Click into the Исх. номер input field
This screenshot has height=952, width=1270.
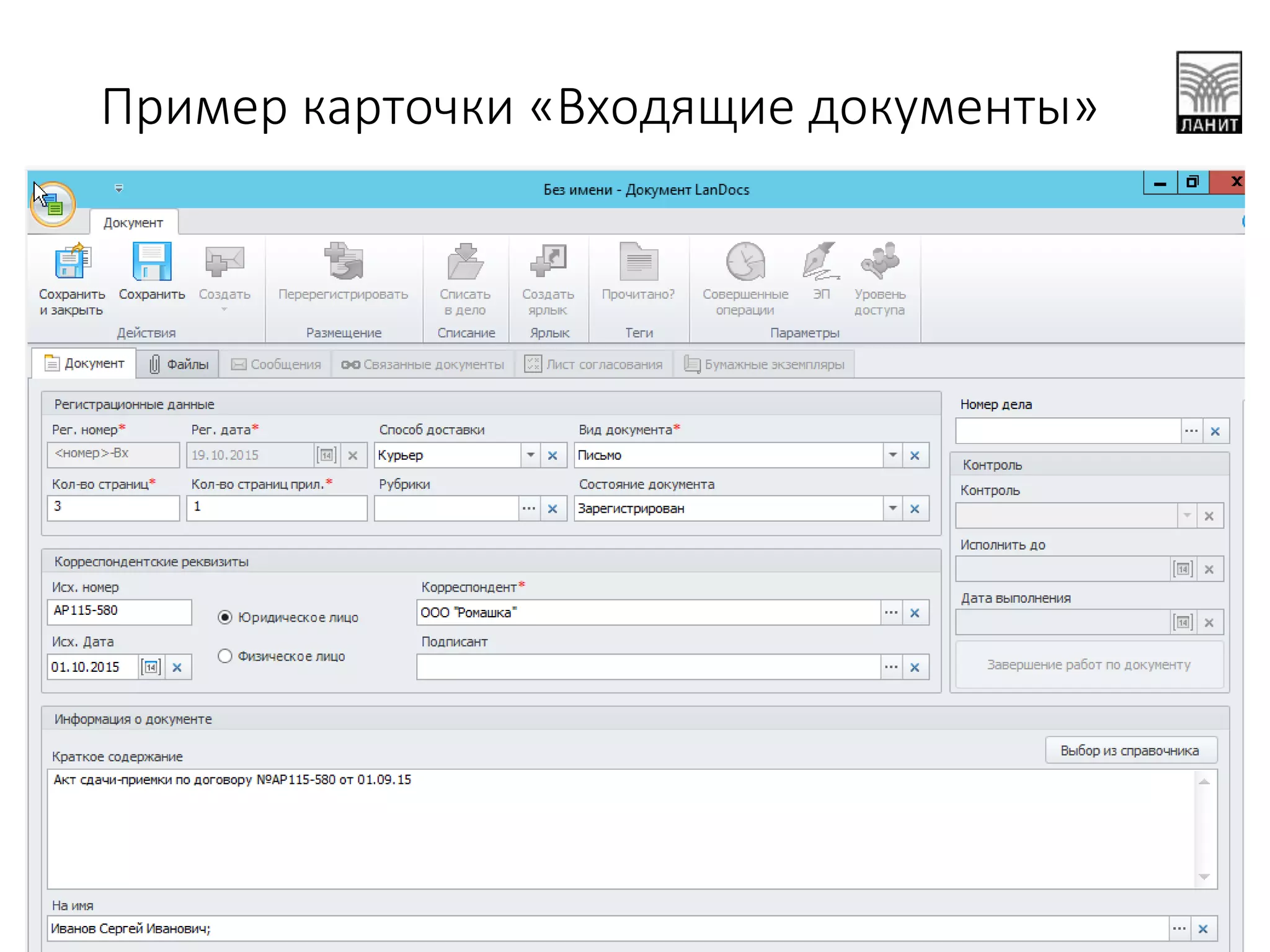[119, 612]
